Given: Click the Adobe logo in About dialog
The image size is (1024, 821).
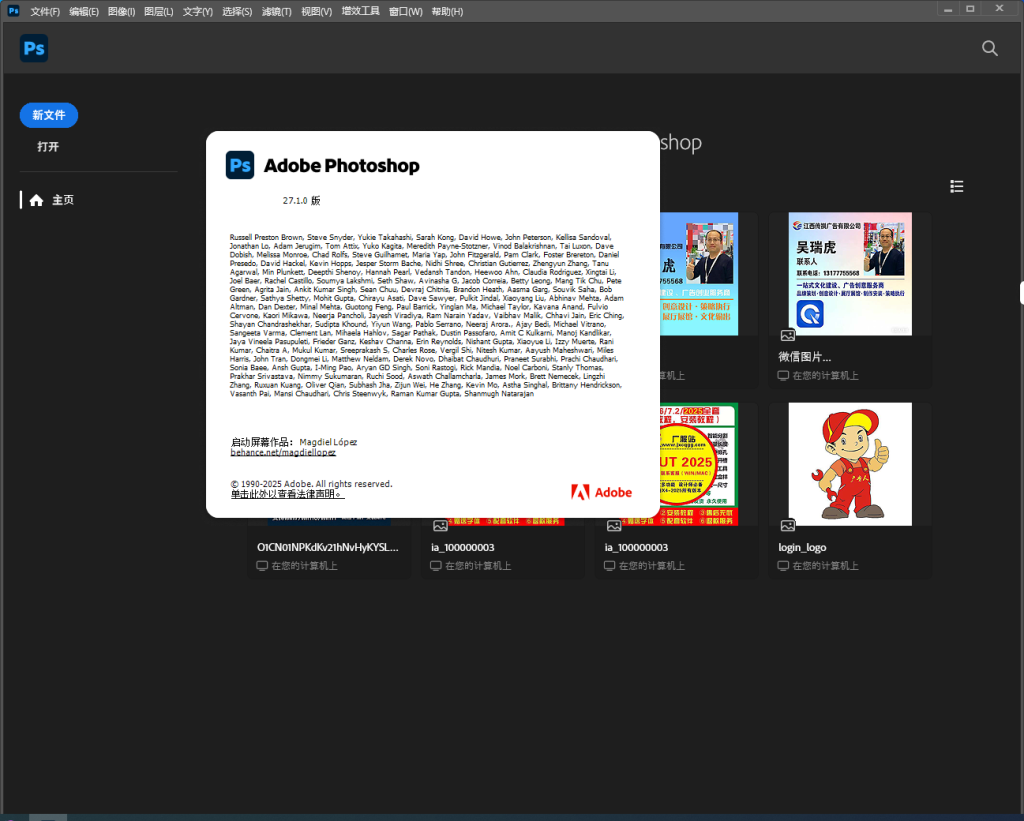Looking at the screenshot, I should pyautogui.click(x=601, y=491).
